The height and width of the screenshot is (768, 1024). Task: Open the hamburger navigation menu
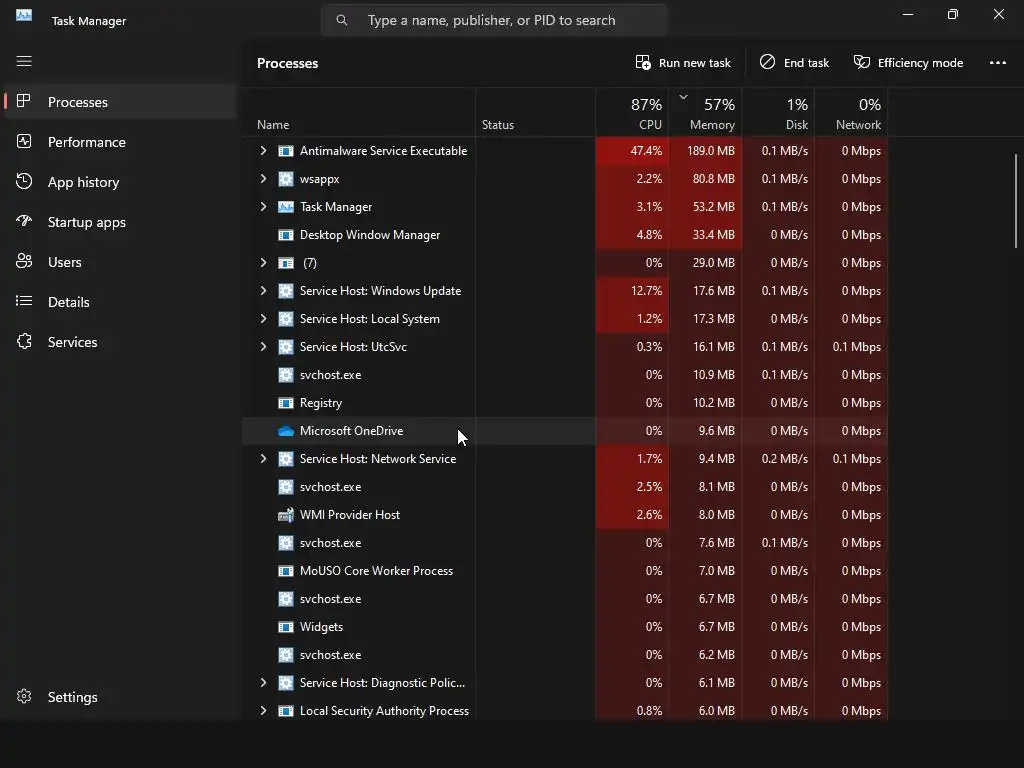point(24,61)
